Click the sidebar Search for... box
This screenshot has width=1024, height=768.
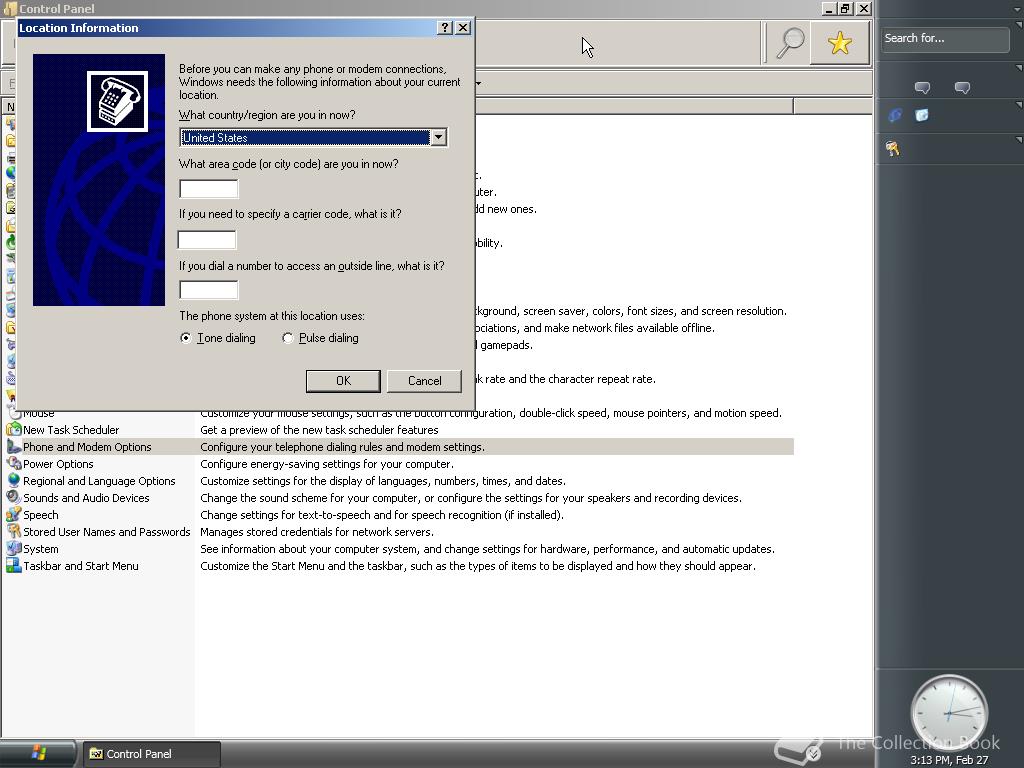click(x=944, y=39)
